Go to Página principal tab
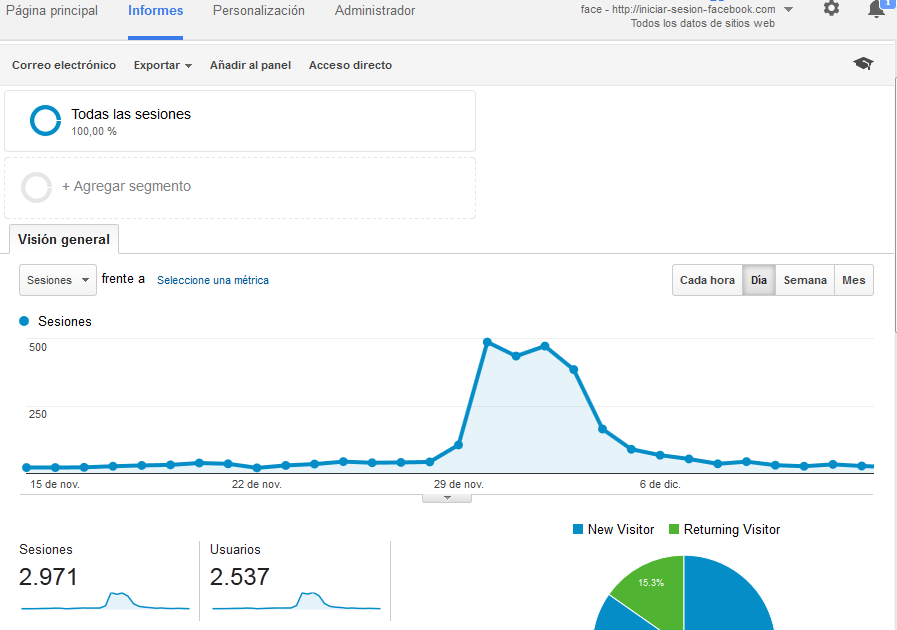 pos(51,11)
